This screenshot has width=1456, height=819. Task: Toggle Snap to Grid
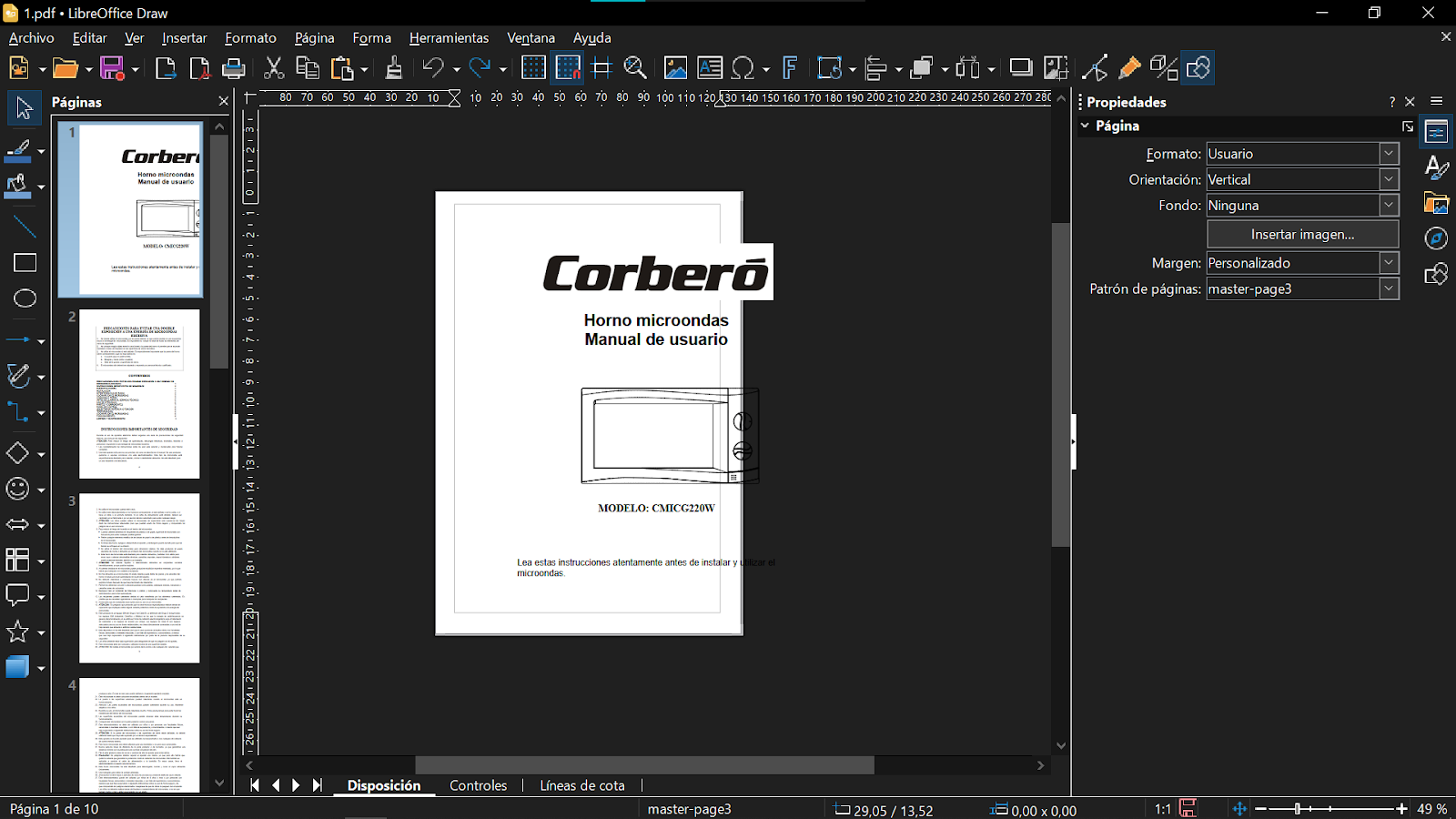tap(568, 68)
